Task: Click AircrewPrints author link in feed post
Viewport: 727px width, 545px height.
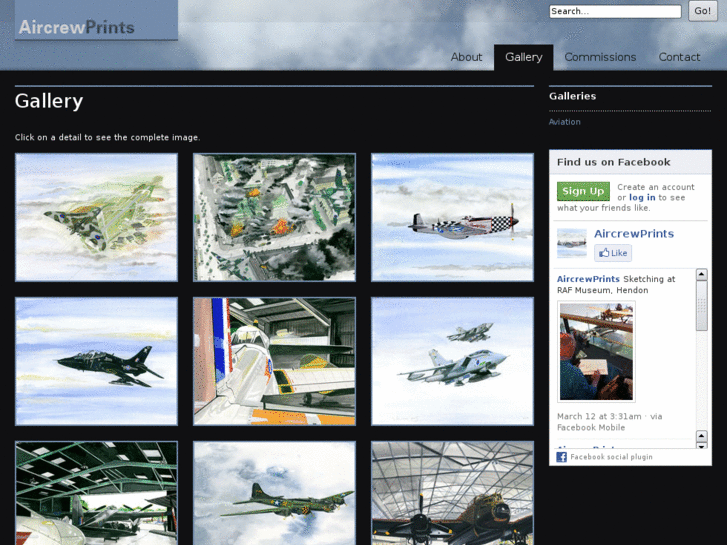Action: coord(588,279)
